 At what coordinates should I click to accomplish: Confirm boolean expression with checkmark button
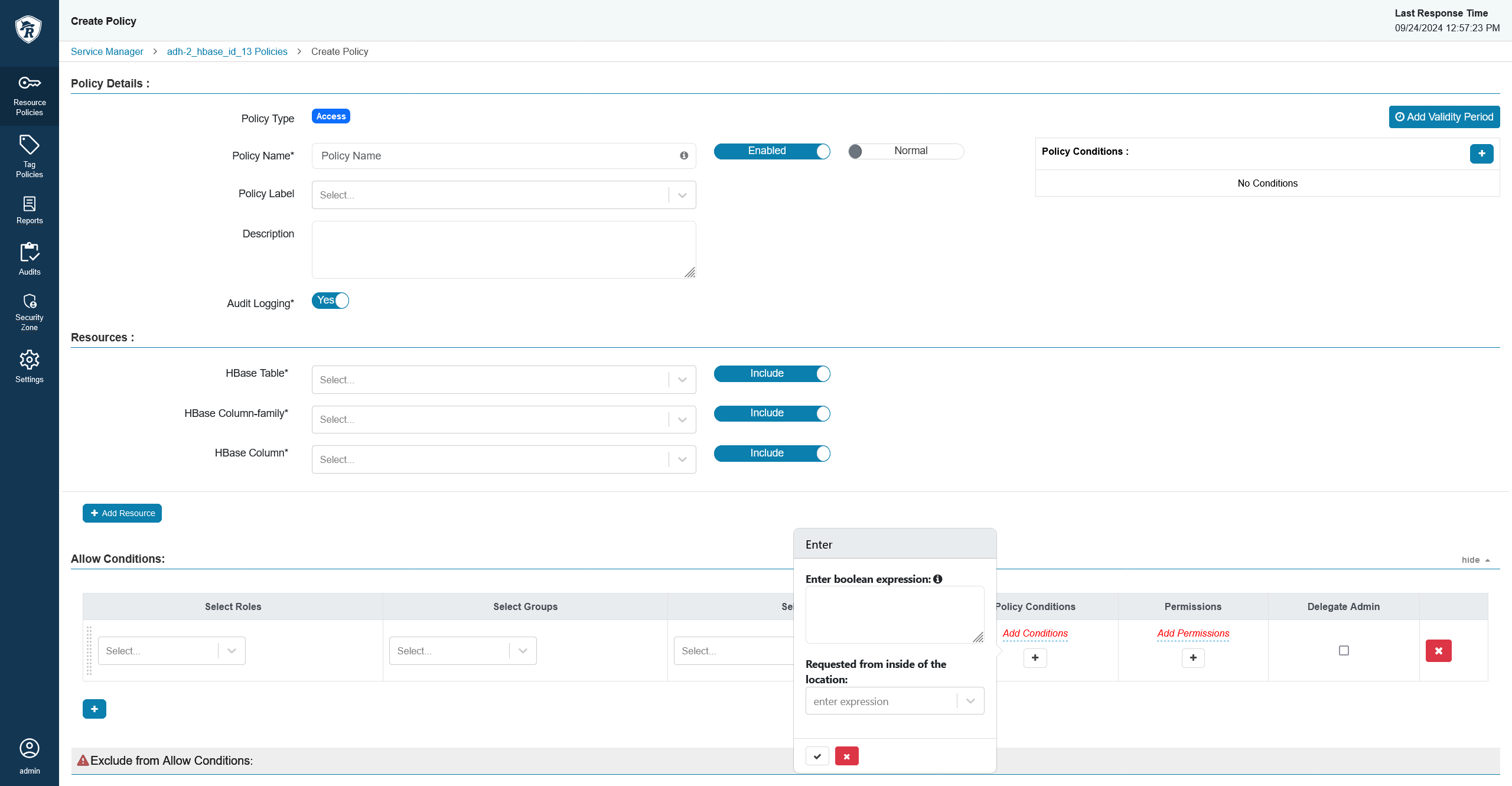tap(817, 756)
